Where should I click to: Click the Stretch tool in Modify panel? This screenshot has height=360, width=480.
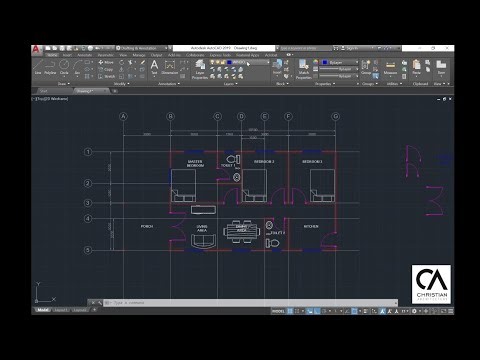pyautogui.click(x=107, y=76)
